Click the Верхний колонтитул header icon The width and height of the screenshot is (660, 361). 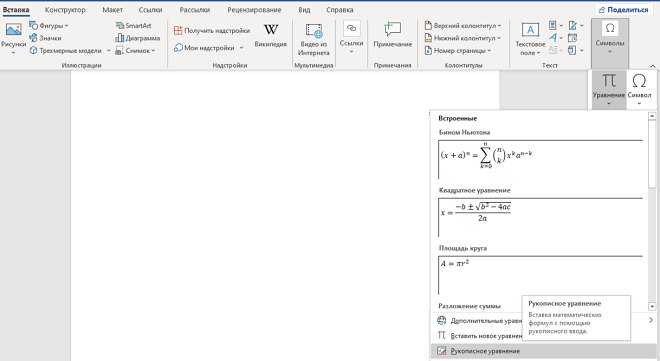(428, 26)
